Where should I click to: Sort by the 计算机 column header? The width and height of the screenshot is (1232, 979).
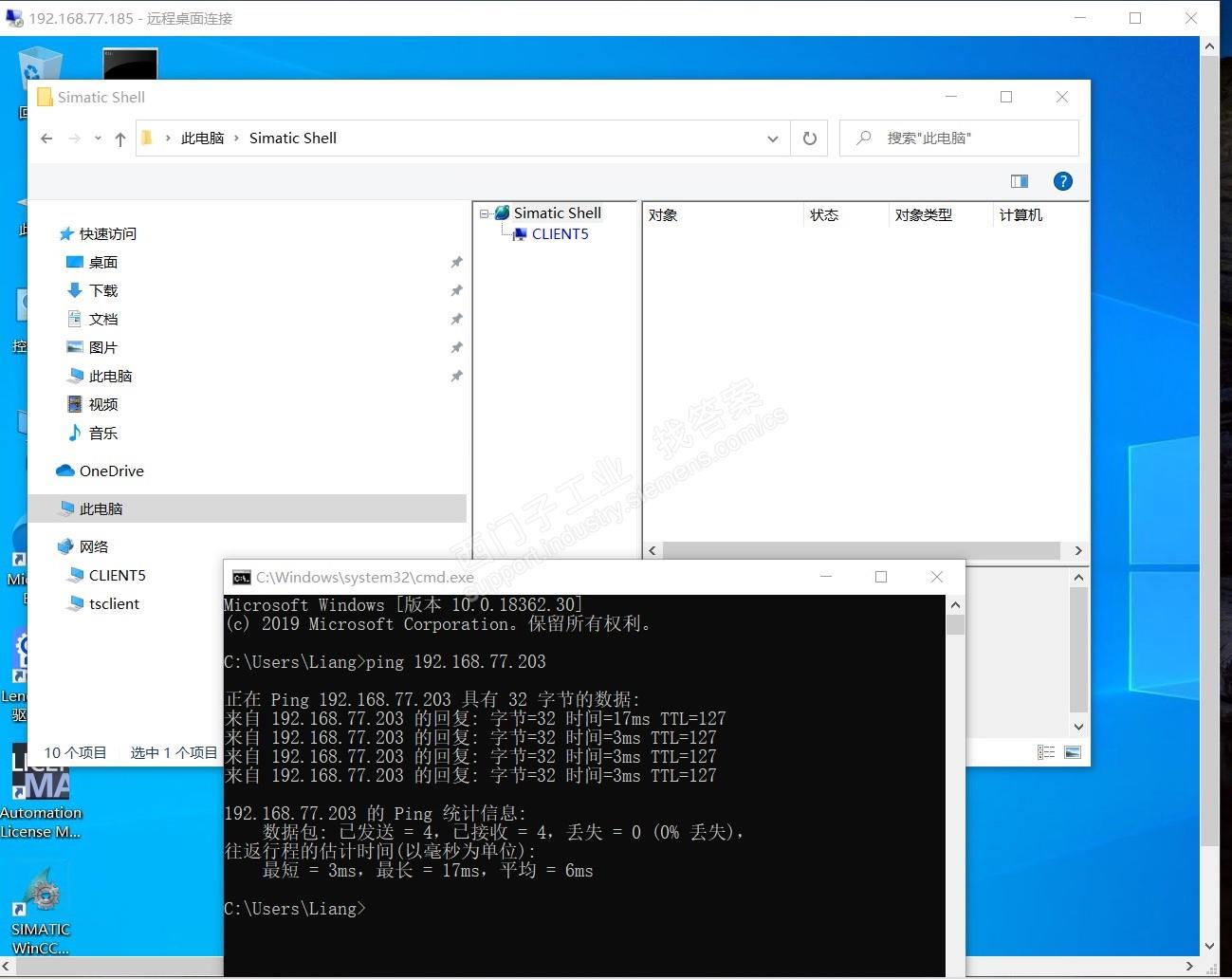pyautogui.click(x=1039, y=215)
